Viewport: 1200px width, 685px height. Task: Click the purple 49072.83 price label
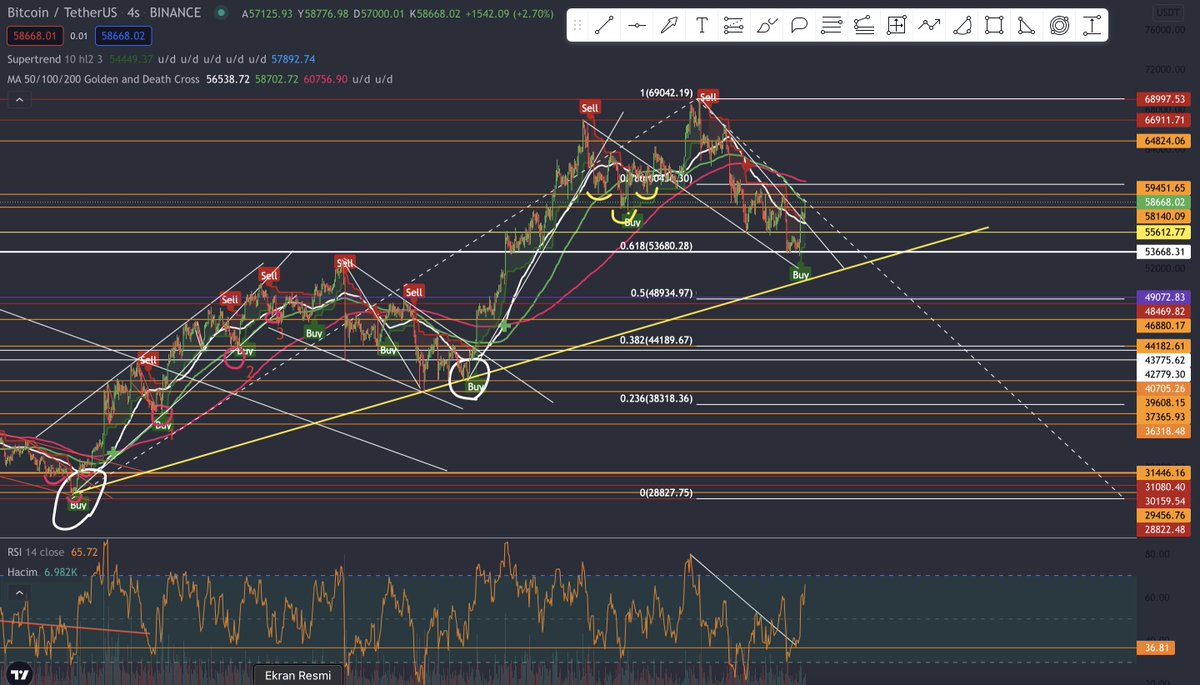click(x=1166, y=297)
